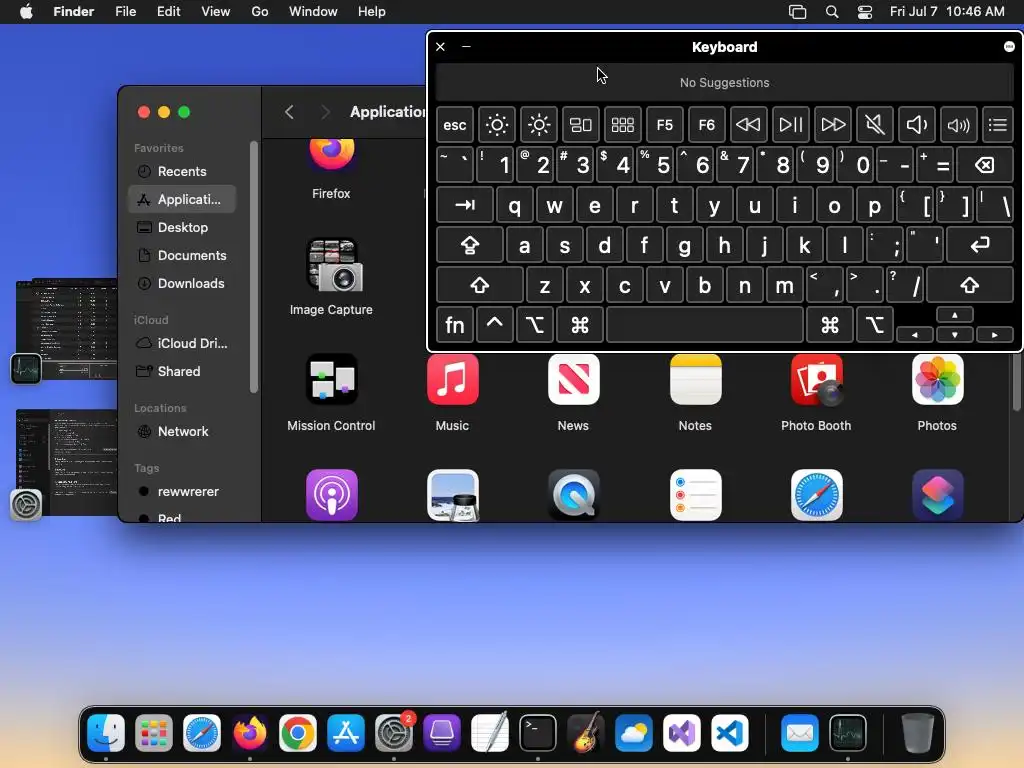Viewport: 1024px width, 768px height.
Task: Click the F5 key
Action: (665, 125)
